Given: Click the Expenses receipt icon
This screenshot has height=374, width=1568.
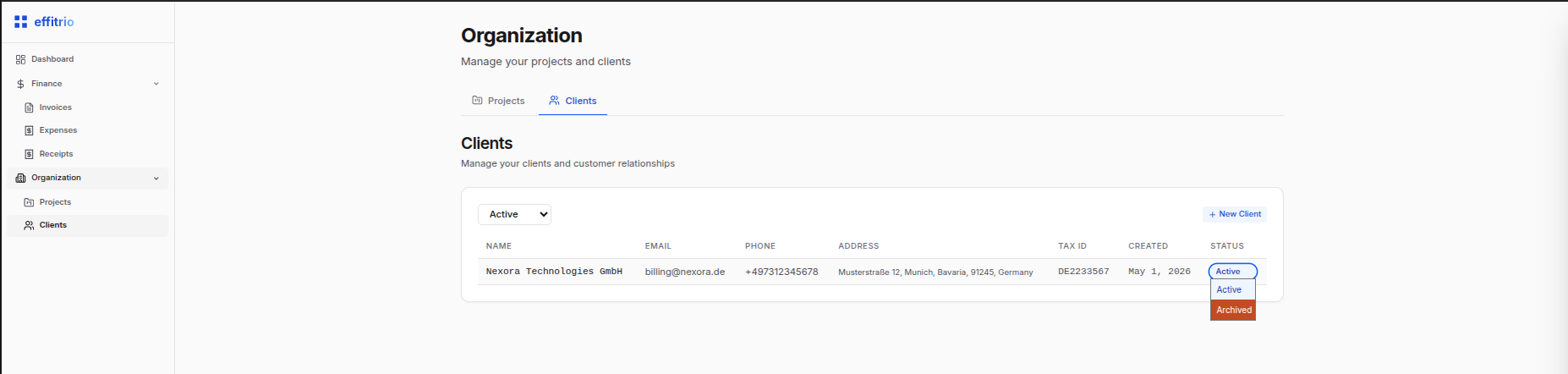Looking at the screenshot, I should (x=29, y=130).
